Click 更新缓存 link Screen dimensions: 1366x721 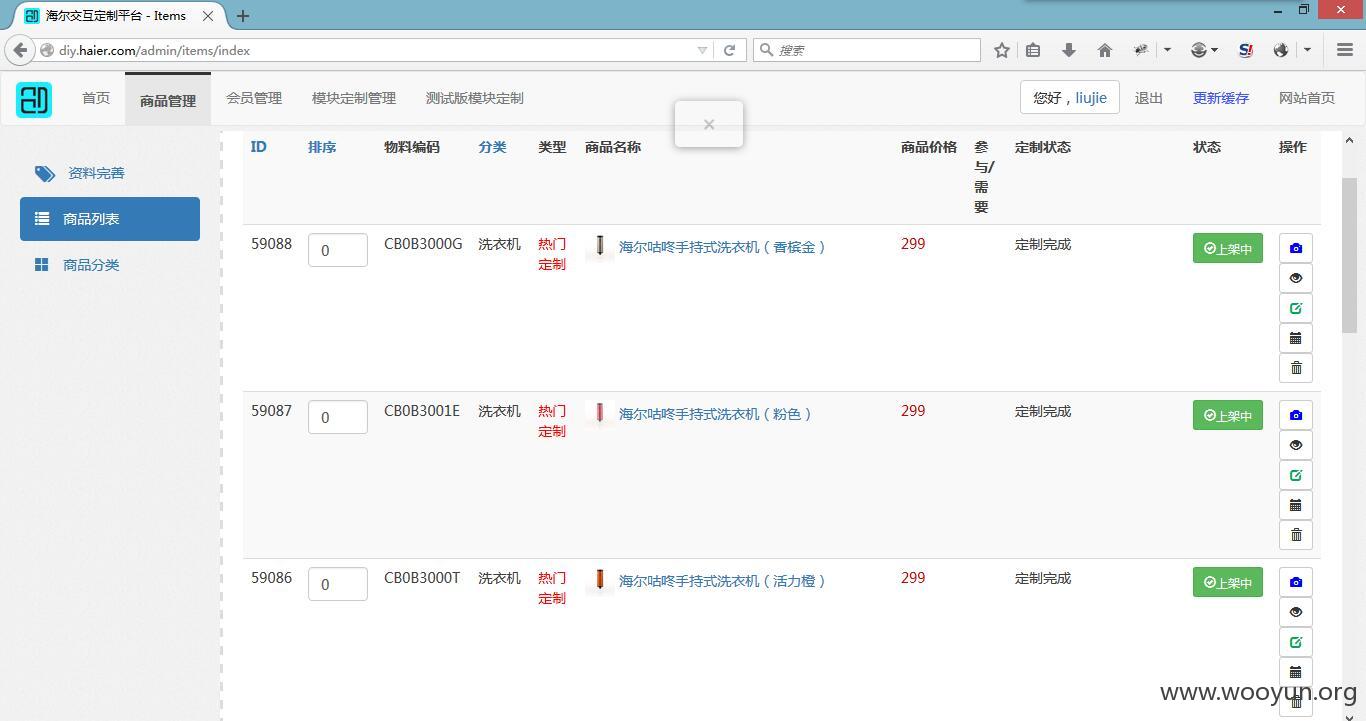click(x=1221, y=98)
